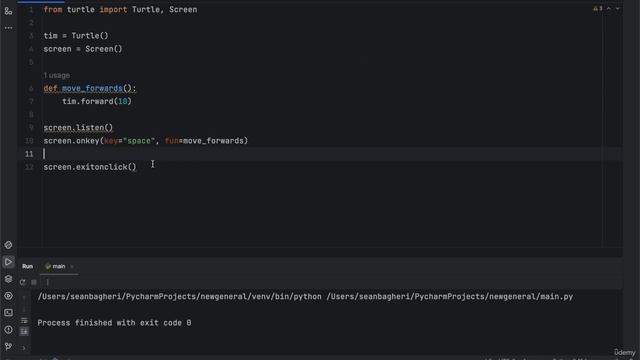
Task: Open More tool windows ellipsis in left sidebar
Action: (8, 28)
